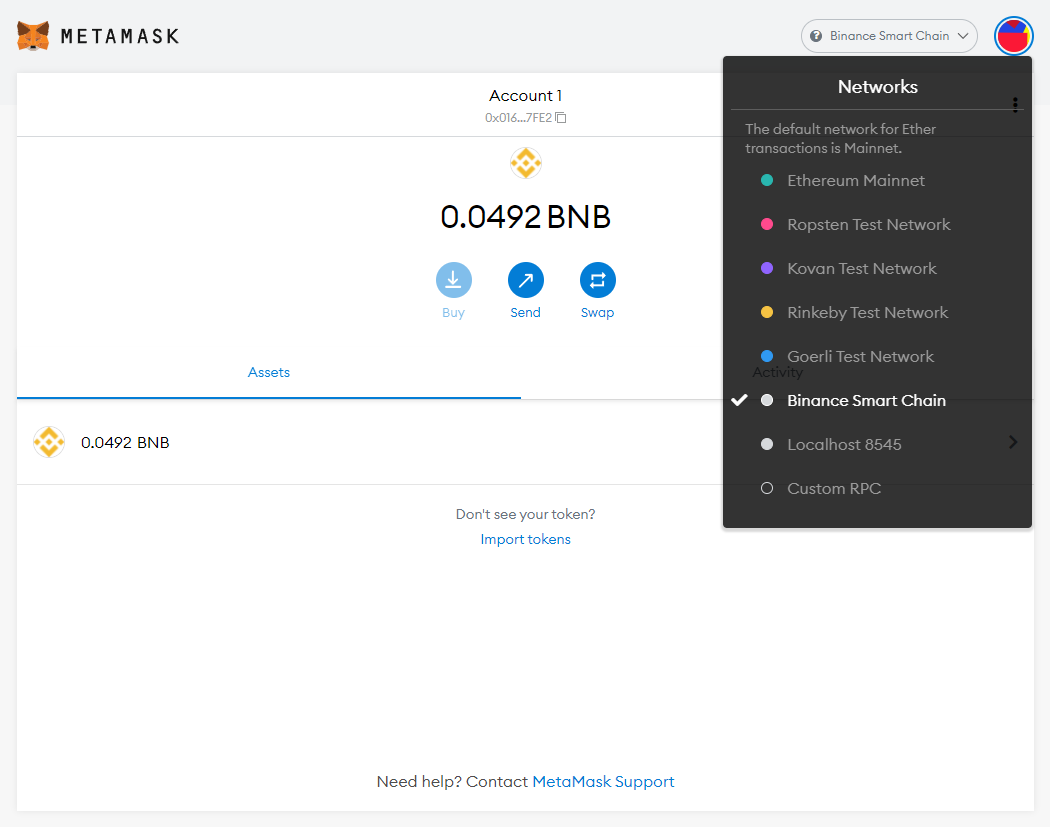Click the Custom RPC hollow circle
1050x827 pixels.
click(767, 488)
